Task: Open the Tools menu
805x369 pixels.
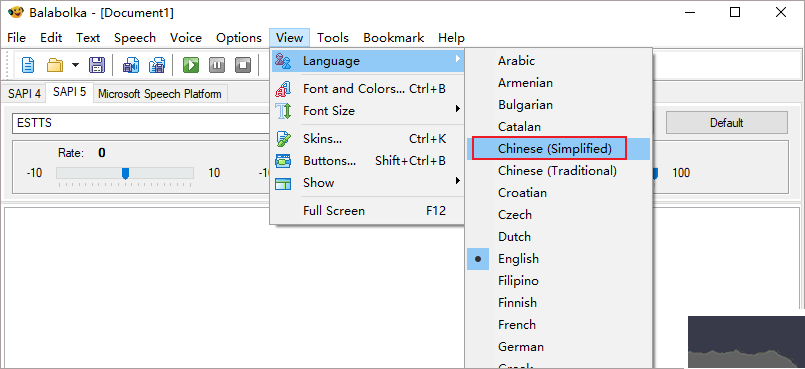Action: tap(333, 37)
